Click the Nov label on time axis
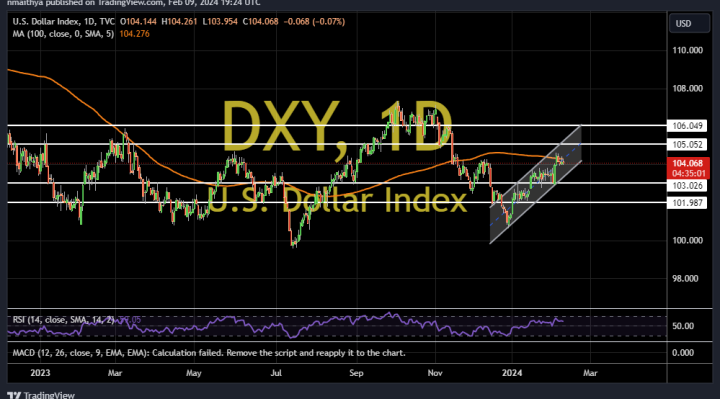Image resolution: width=720 pixels, height=399 pixels. (x=435, y=373)
